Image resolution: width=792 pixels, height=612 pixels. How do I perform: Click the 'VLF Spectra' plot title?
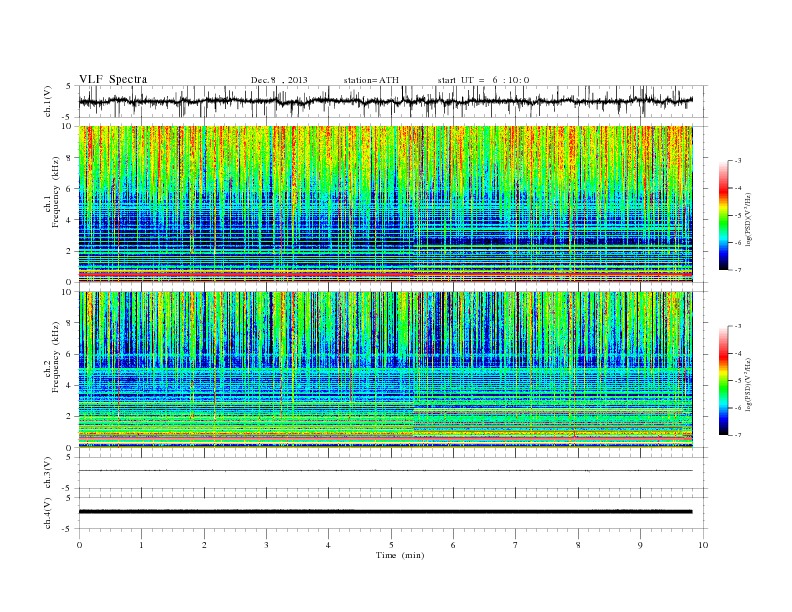113,79
